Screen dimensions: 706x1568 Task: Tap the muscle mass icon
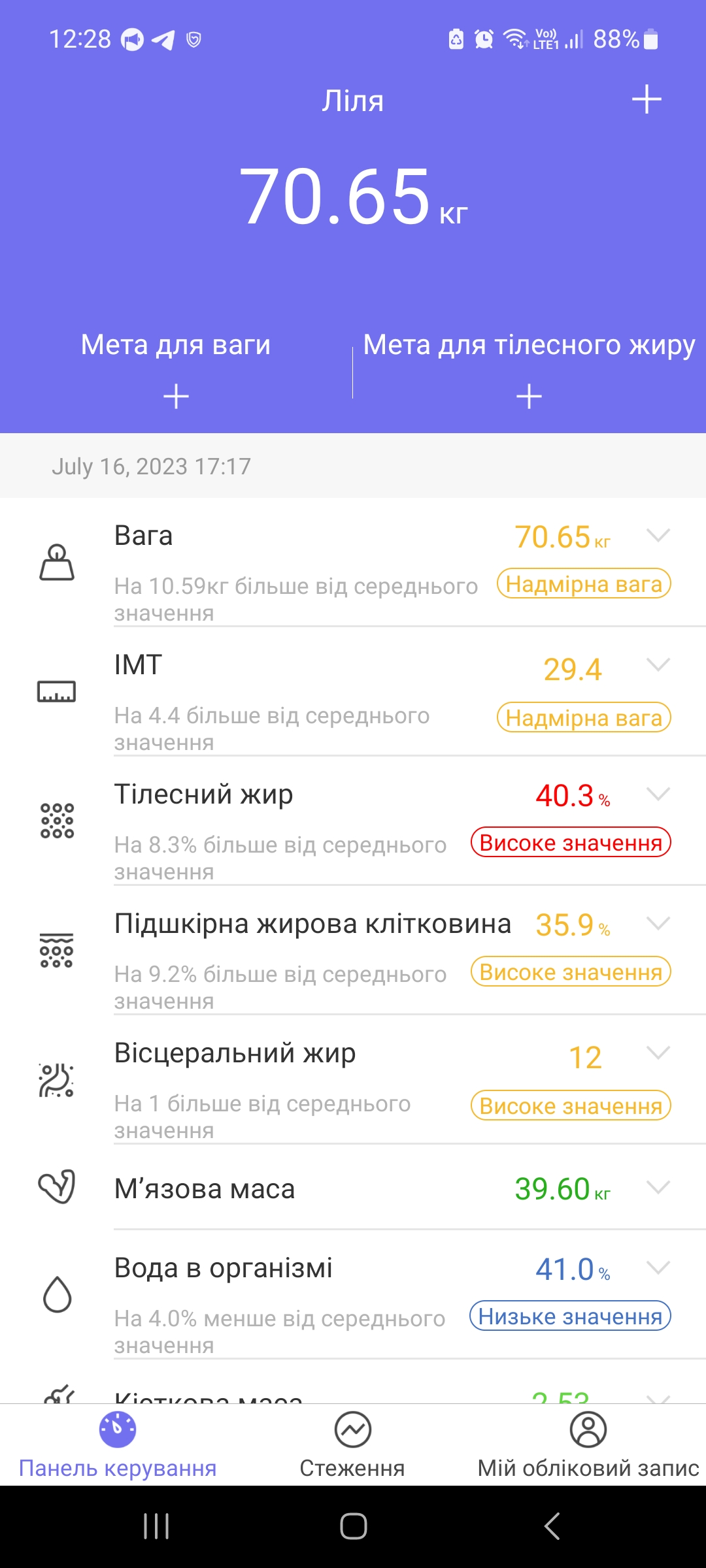pos(57,1186)
